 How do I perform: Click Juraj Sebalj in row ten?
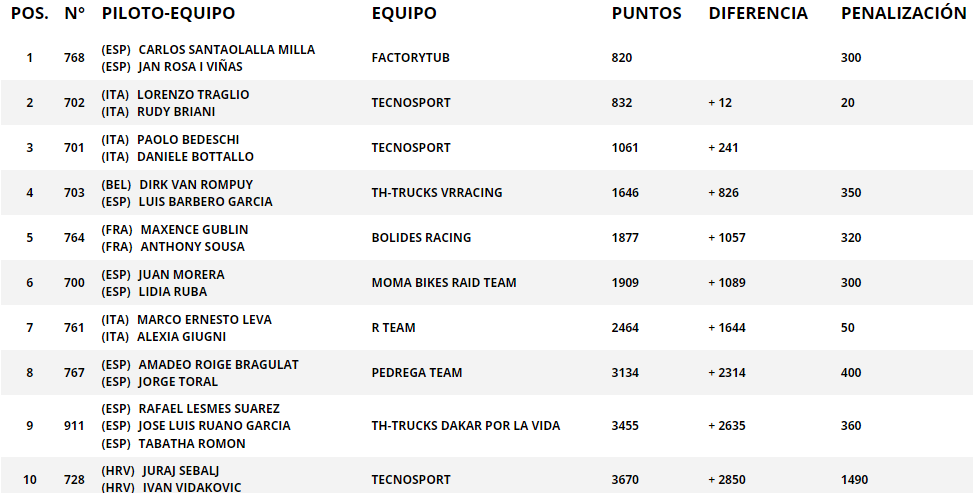(181, 471)
